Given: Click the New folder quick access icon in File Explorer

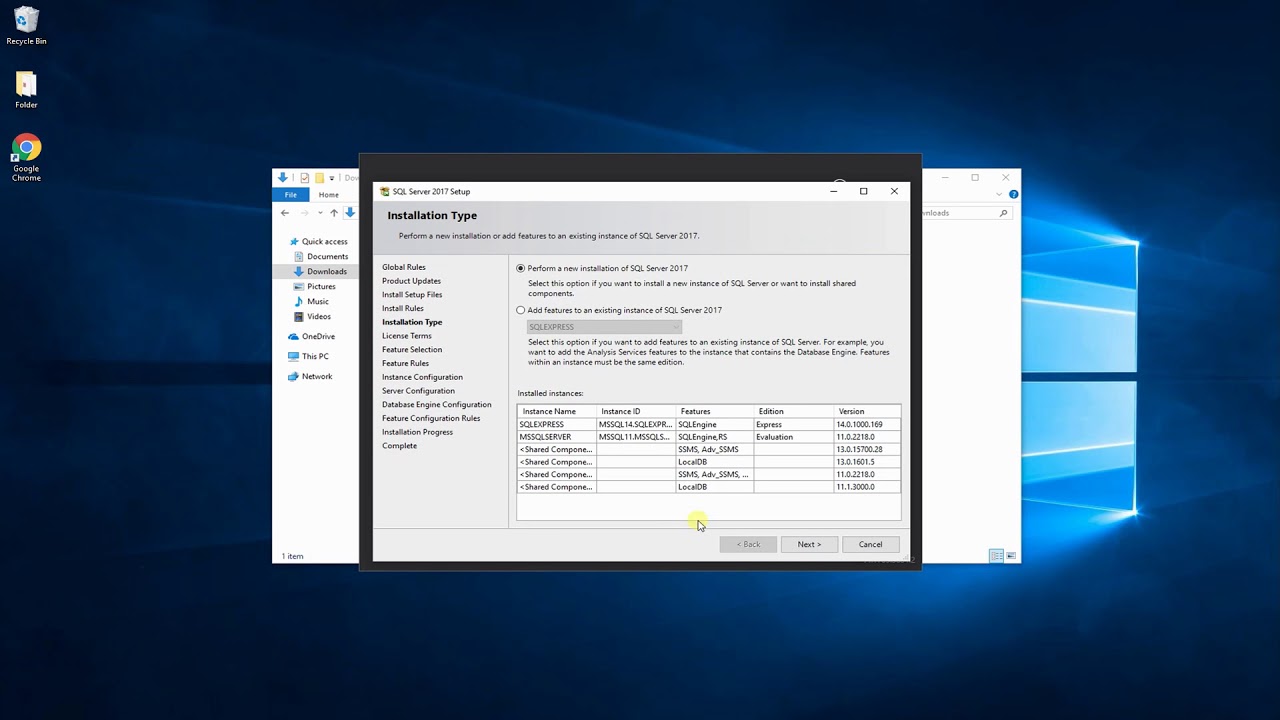Looking at the screenshot, I should click(320, 178).
